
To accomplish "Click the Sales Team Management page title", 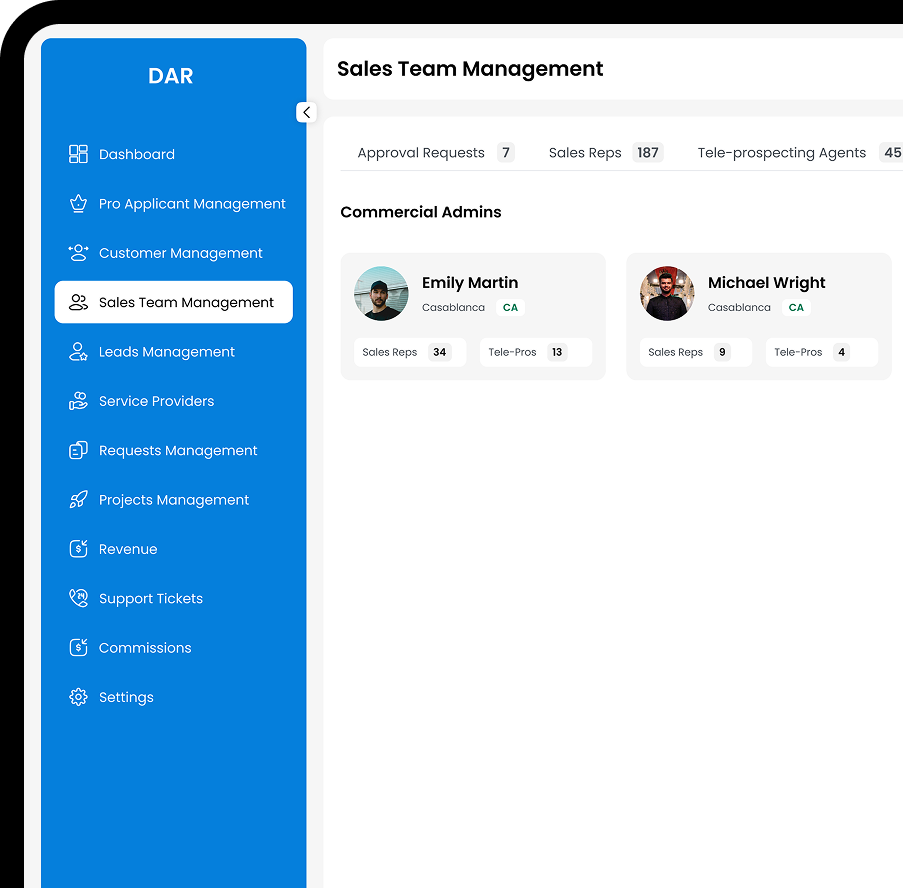I will pyautogui.click(x=470, y=69).
